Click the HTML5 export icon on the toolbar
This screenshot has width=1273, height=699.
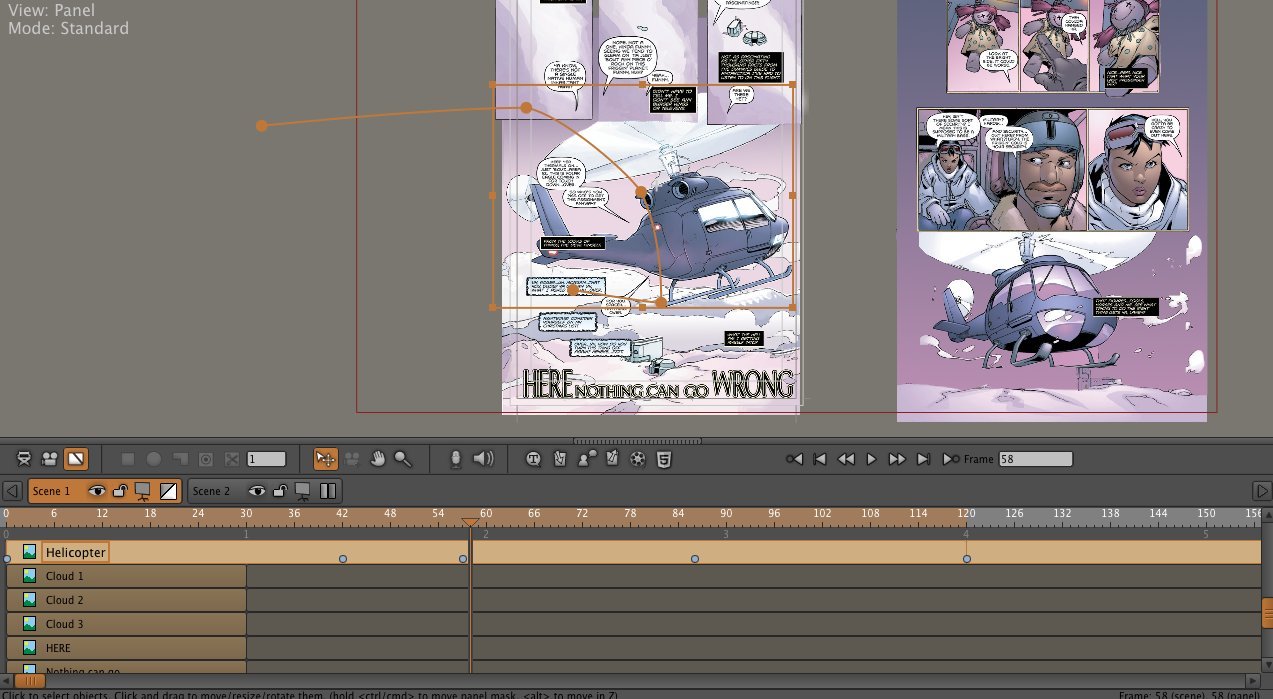point(664,459)
